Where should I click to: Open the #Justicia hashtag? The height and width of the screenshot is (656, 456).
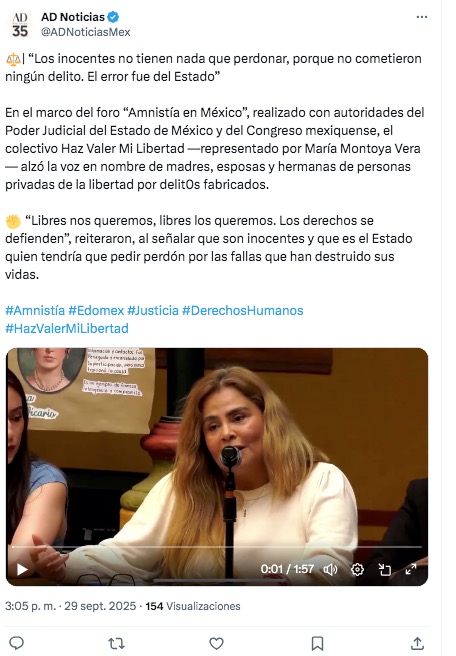[153, 310]
